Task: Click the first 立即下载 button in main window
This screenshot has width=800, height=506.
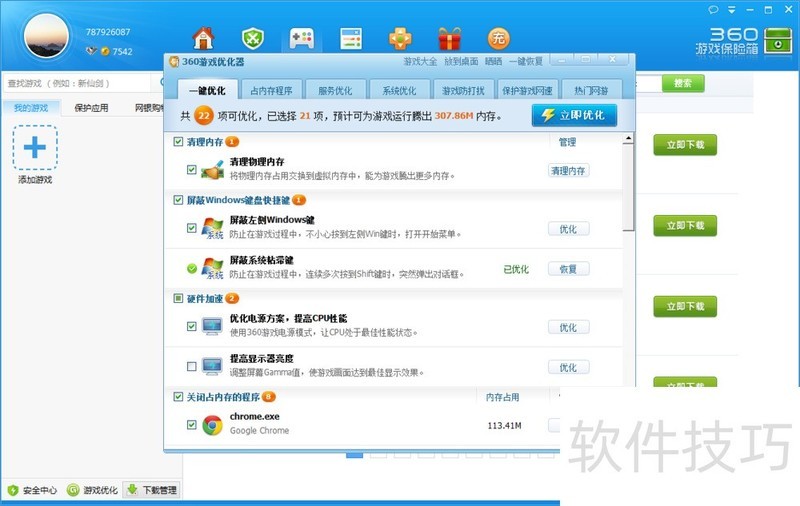Action: click(685, 144)
